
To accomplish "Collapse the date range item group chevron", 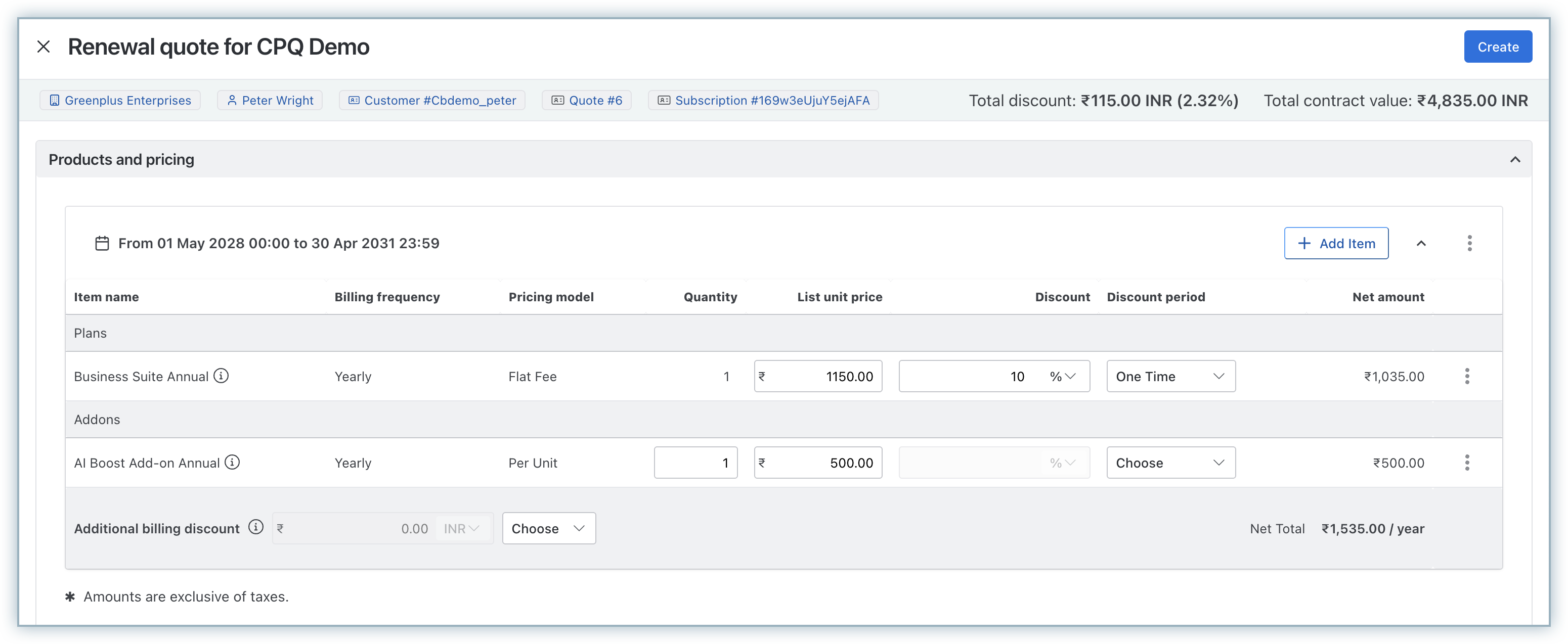I will (x=1421, y=243).
